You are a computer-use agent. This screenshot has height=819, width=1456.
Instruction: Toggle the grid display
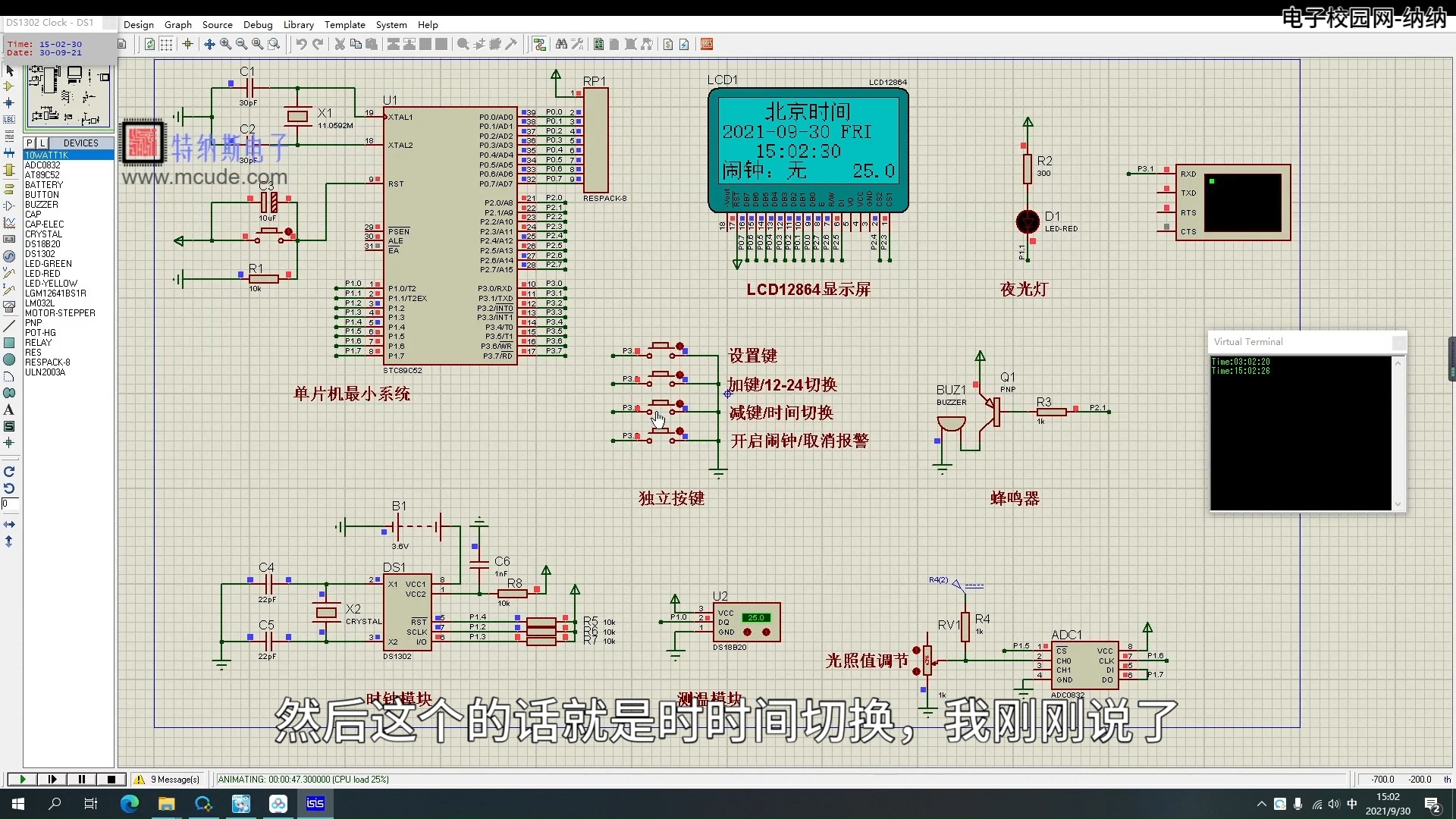166,44
